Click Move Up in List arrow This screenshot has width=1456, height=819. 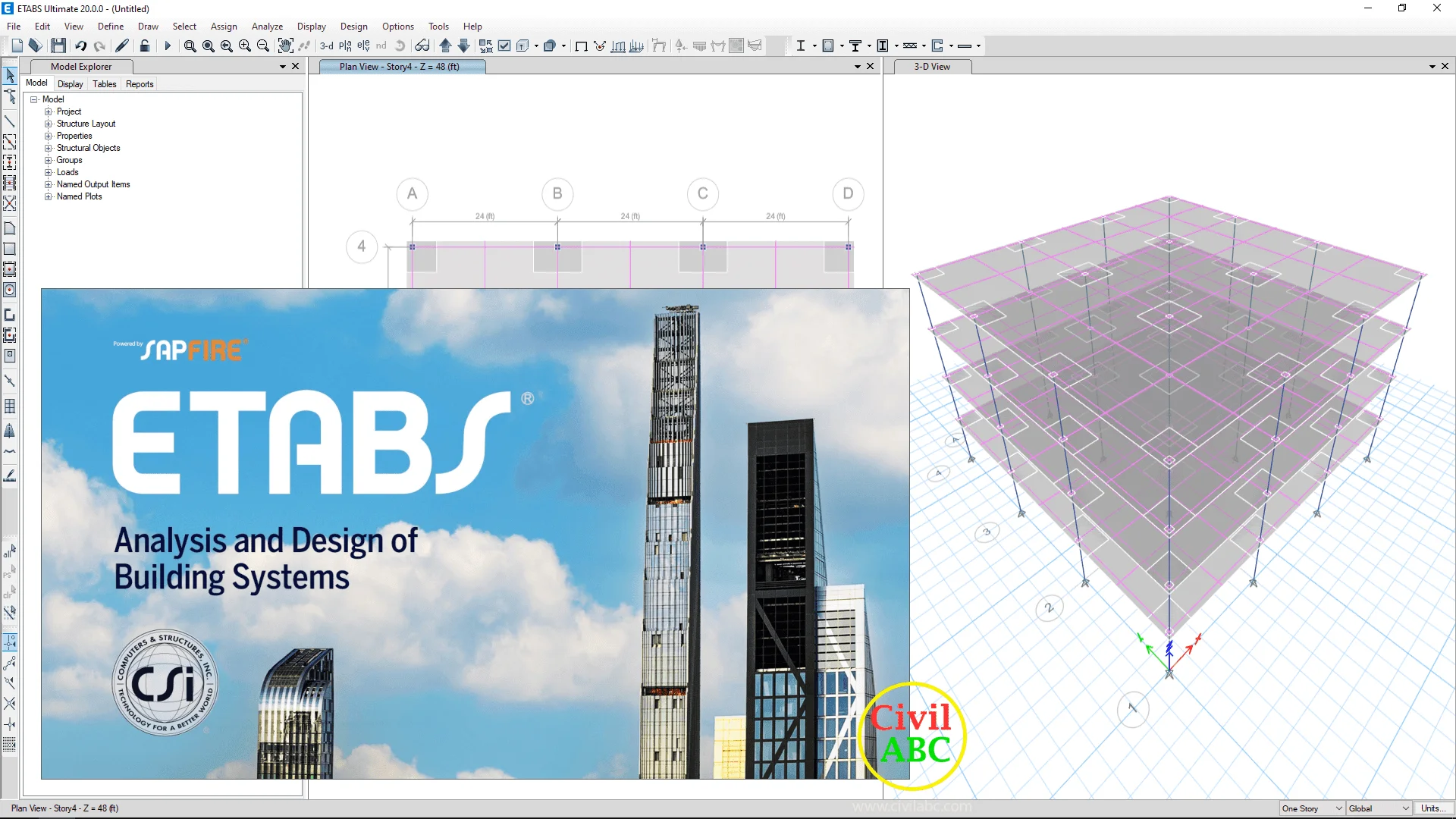click(x=445, y=45)
